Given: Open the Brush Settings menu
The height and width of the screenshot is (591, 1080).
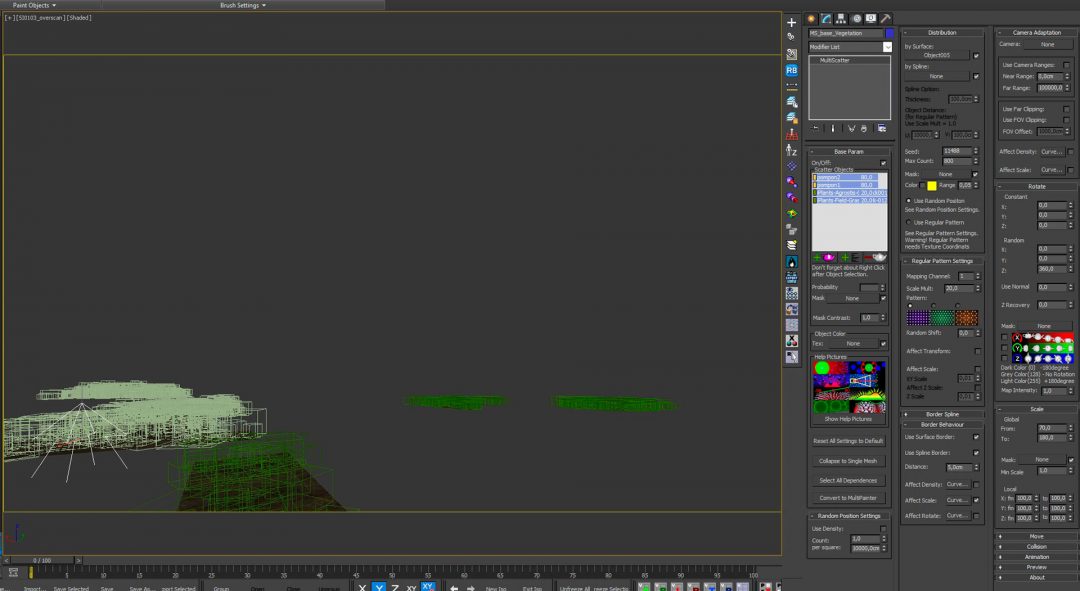Looking at the screenshot, I should [x=240, y=4].
